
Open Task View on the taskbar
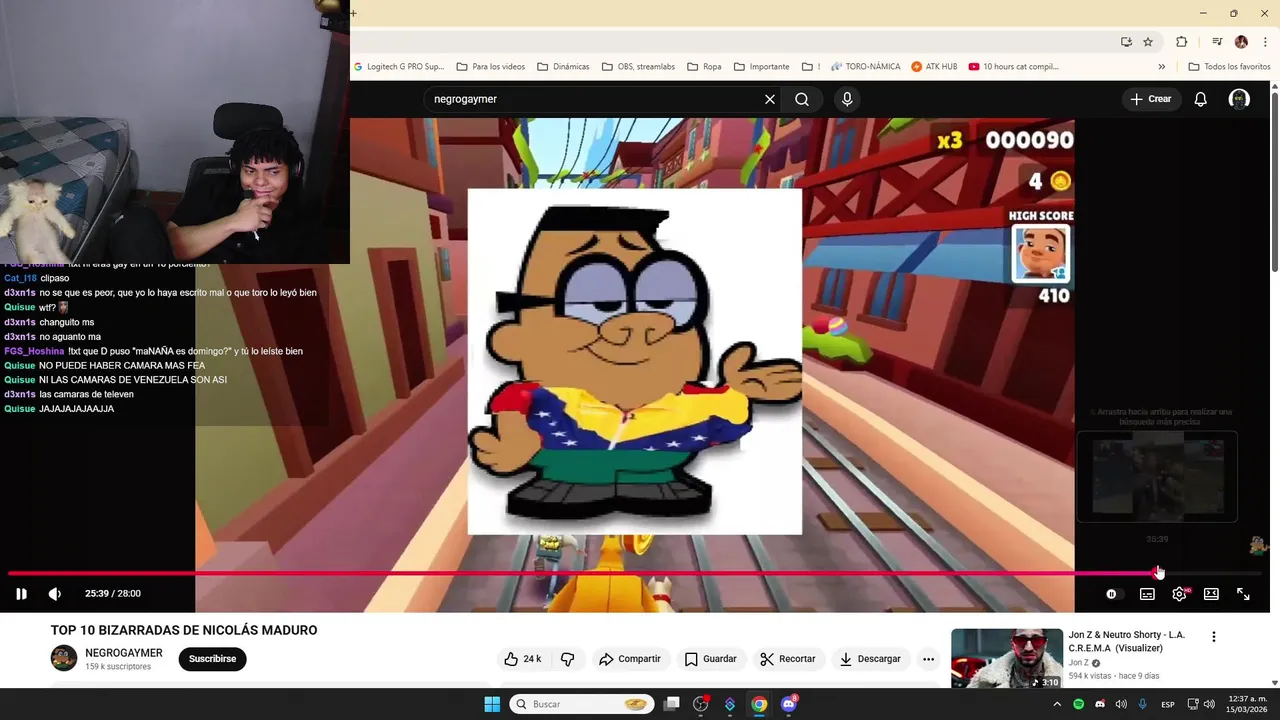[672, 704]
